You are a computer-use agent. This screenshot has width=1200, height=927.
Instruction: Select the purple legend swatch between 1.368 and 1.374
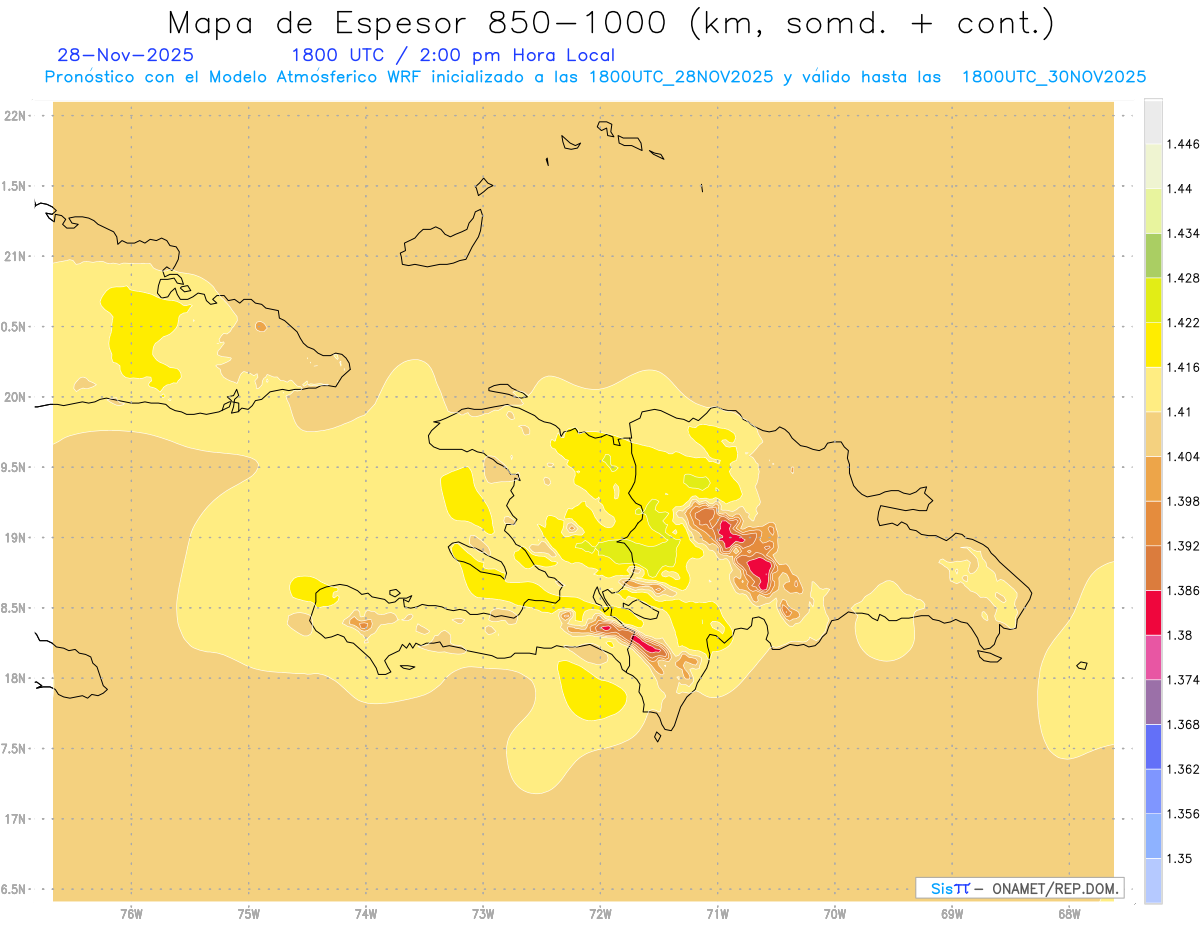coord(1153,701)
